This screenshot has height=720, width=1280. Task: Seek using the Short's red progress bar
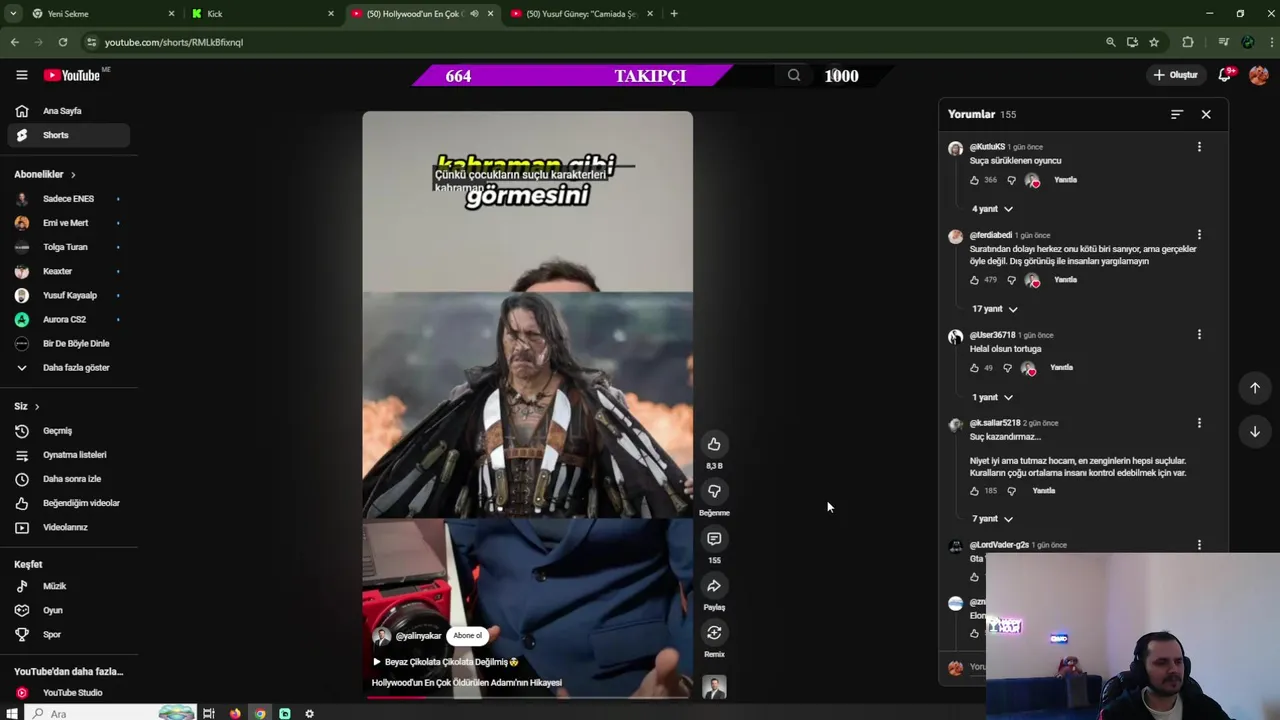[x=527, y=697]
